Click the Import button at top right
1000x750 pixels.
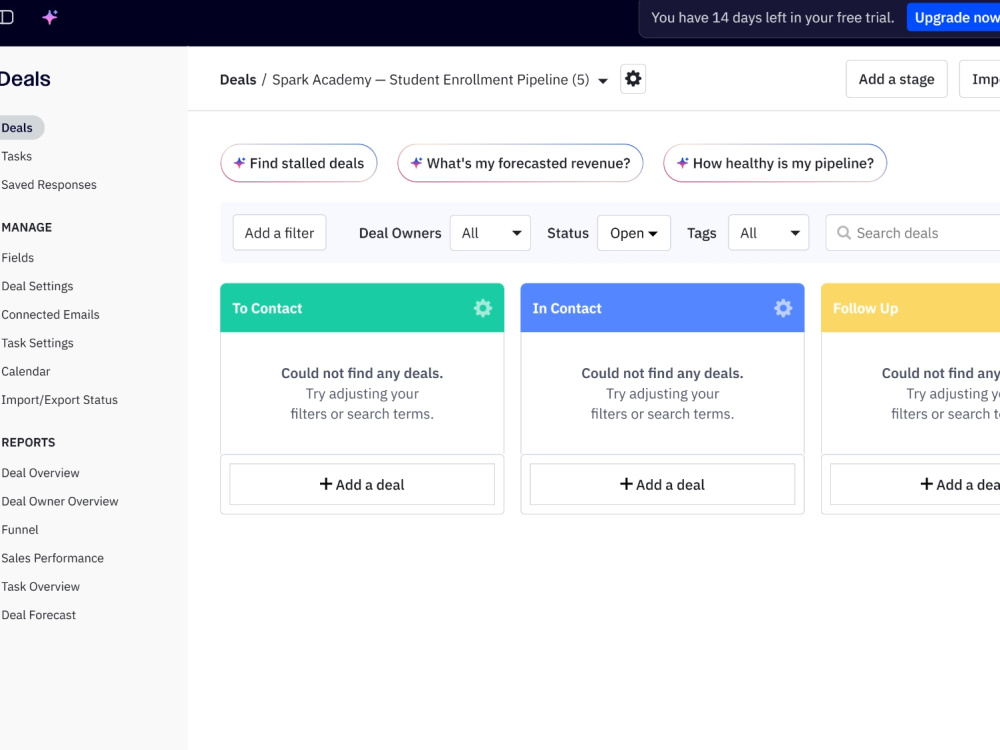(x=980, y=79)
